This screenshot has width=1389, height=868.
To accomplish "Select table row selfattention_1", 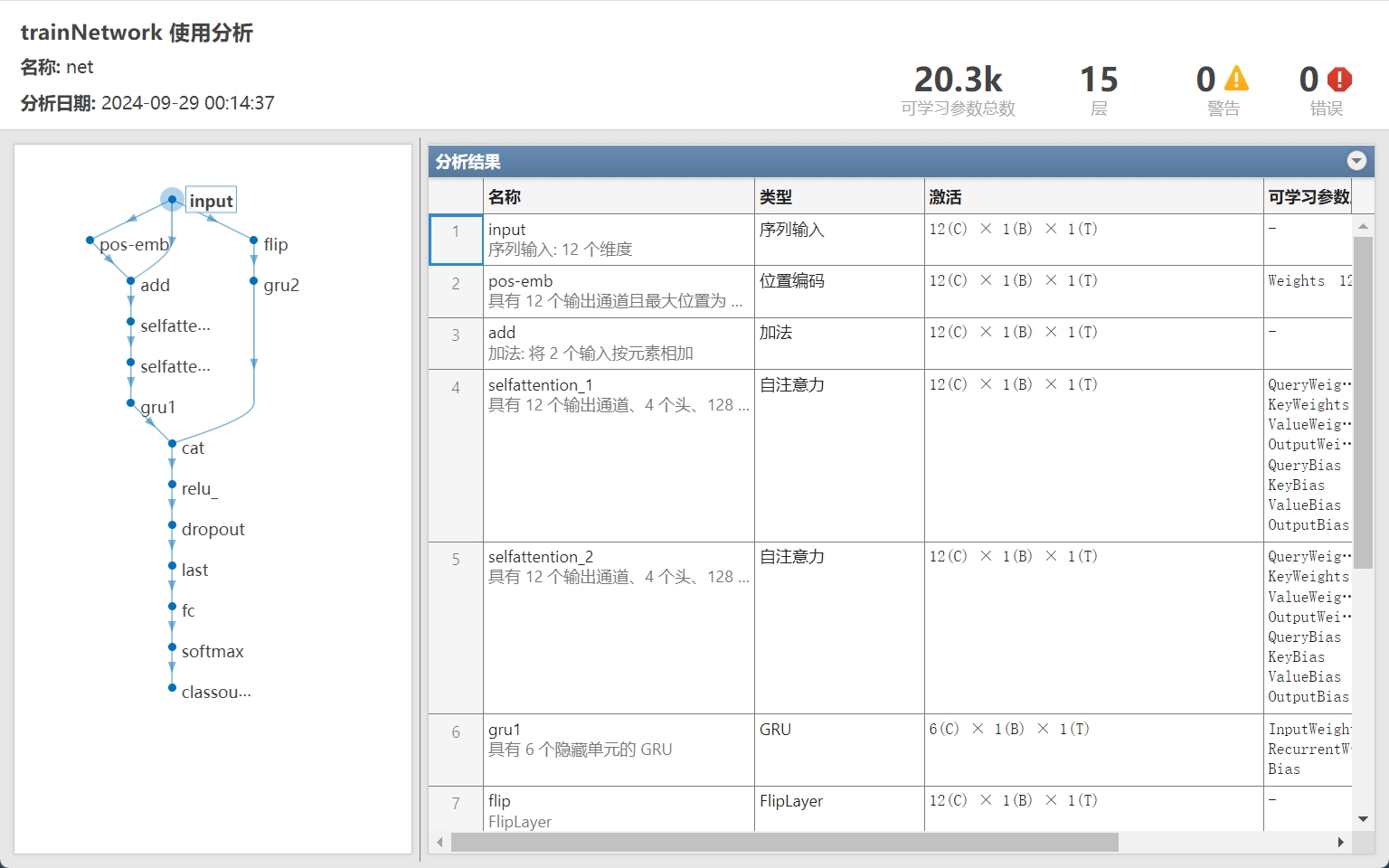I will (x=891, y=456).
